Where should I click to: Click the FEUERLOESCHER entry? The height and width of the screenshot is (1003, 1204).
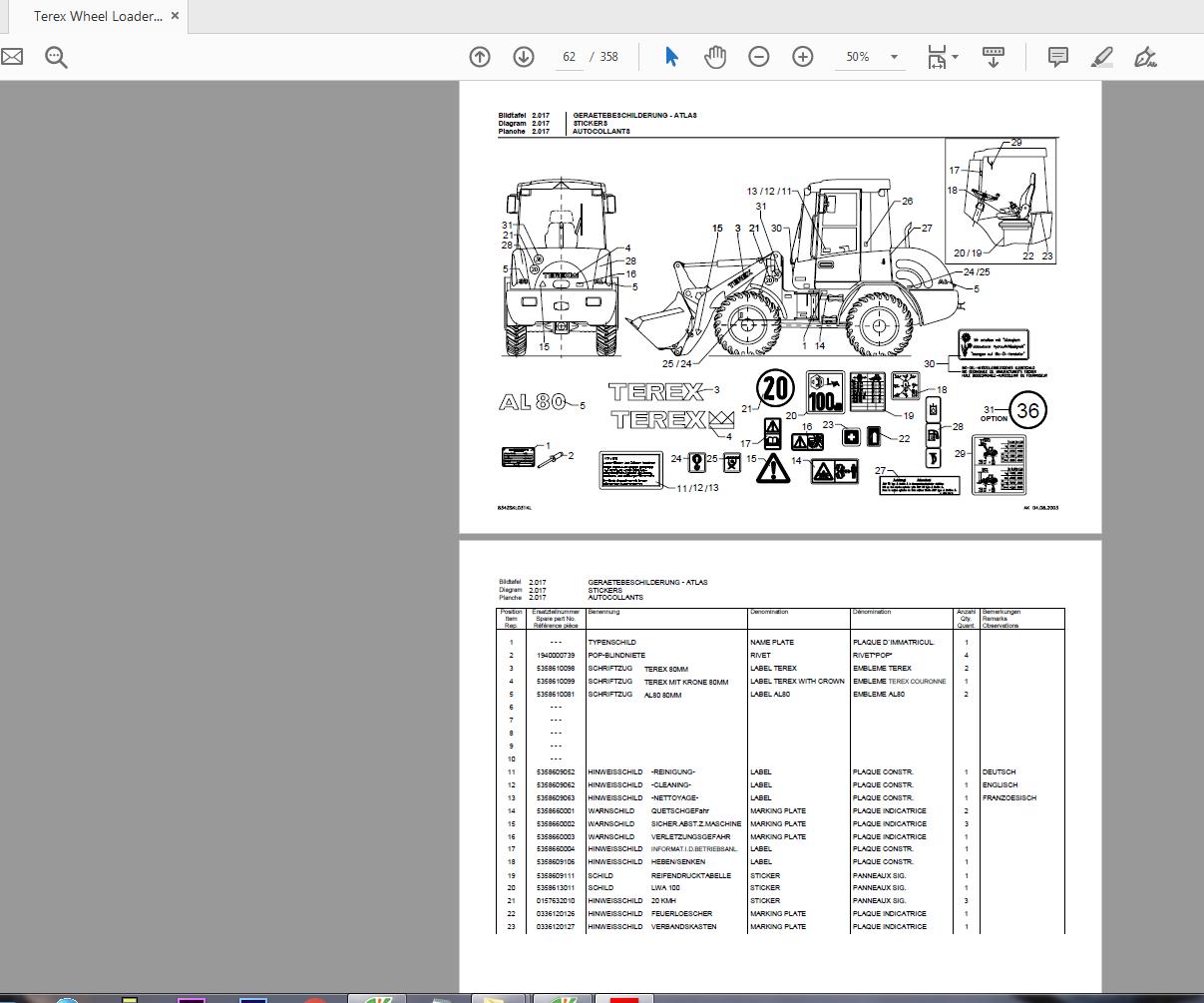[681, 914]
